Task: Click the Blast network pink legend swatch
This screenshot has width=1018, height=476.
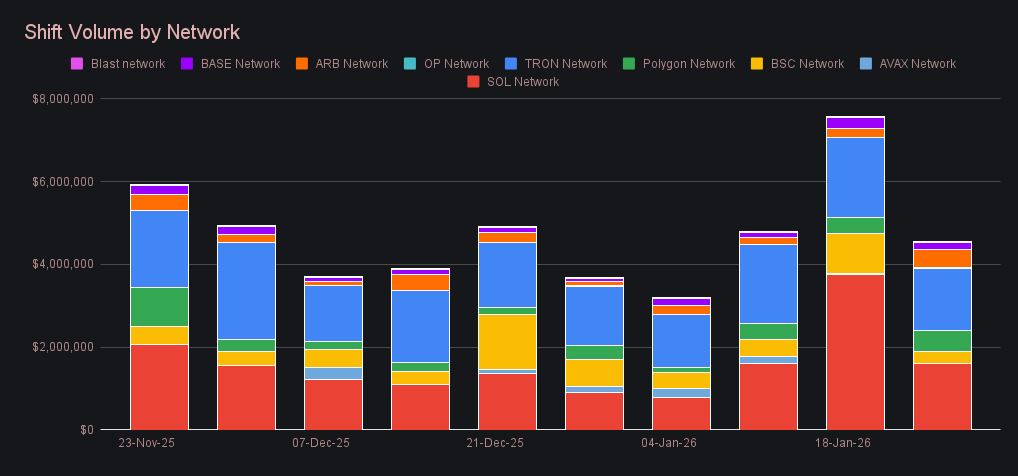Action: tap(77, 64)
